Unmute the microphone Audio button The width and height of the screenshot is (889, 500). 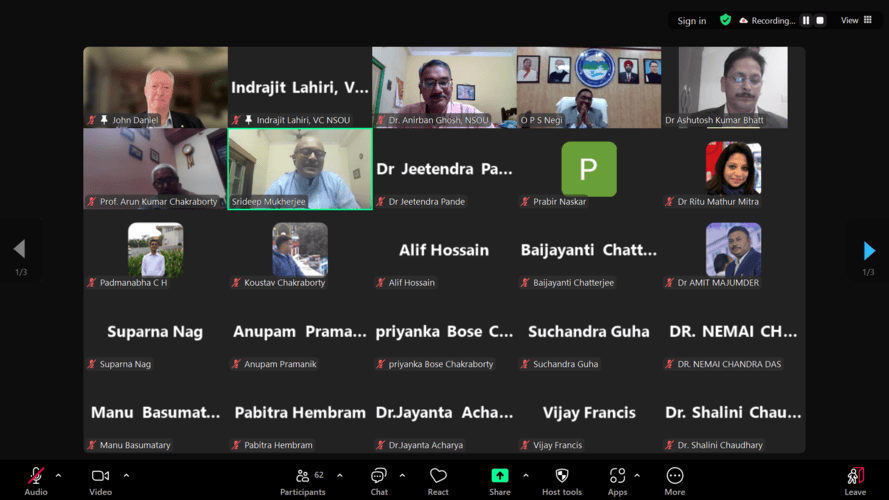[x=36, y=476]
